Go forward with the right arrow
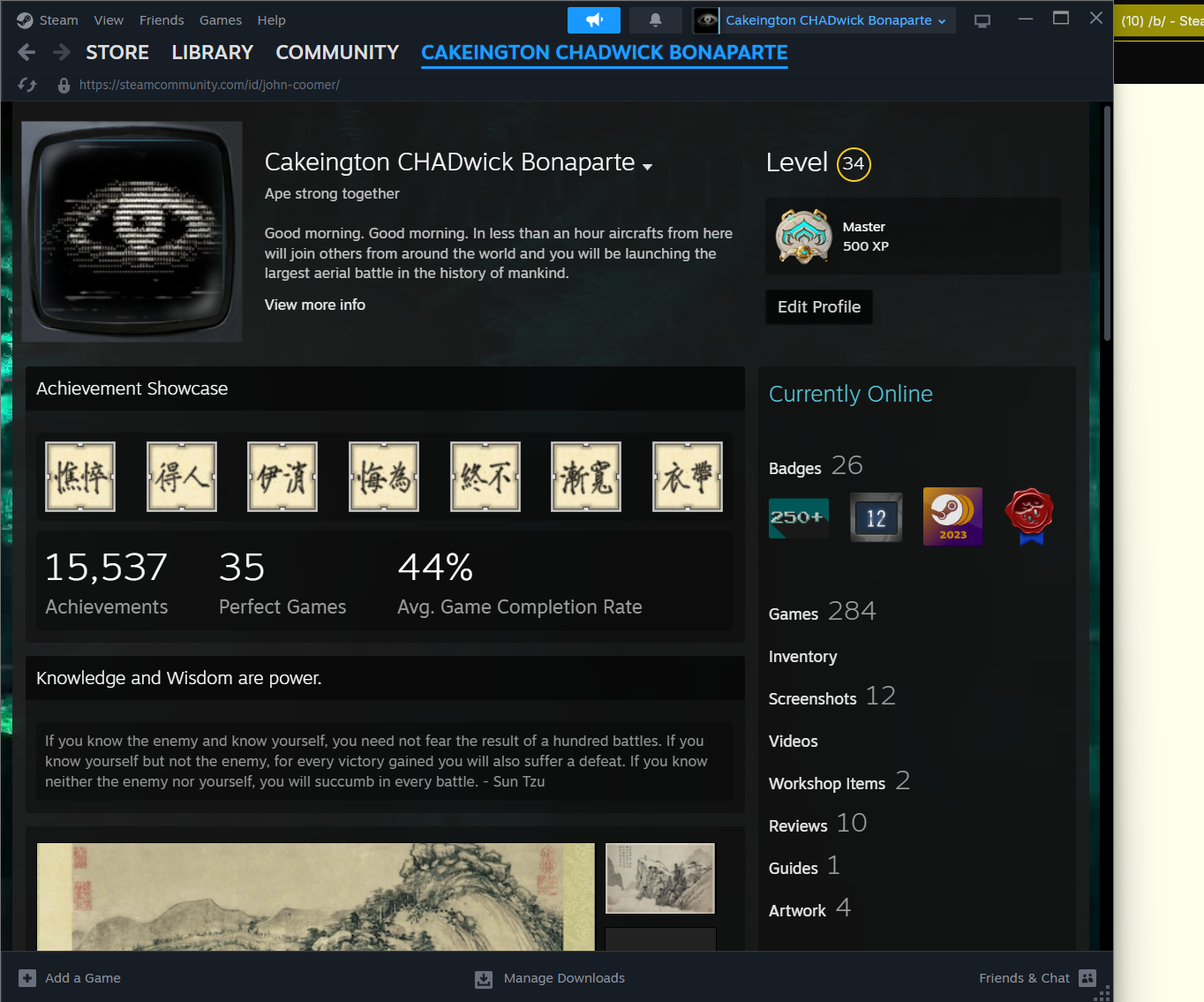 click(61, 52)
